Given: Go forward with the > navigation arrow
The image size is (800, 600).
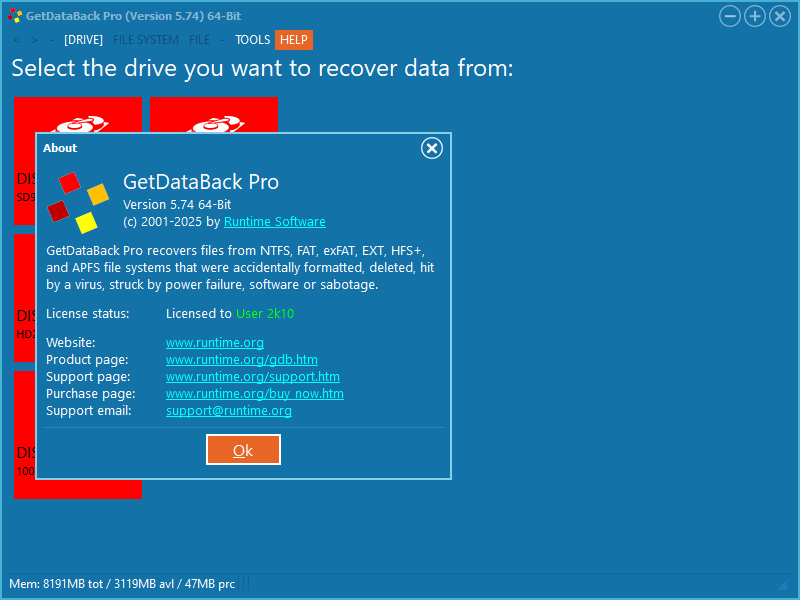Looking at the screenshot, I should 34,40.
